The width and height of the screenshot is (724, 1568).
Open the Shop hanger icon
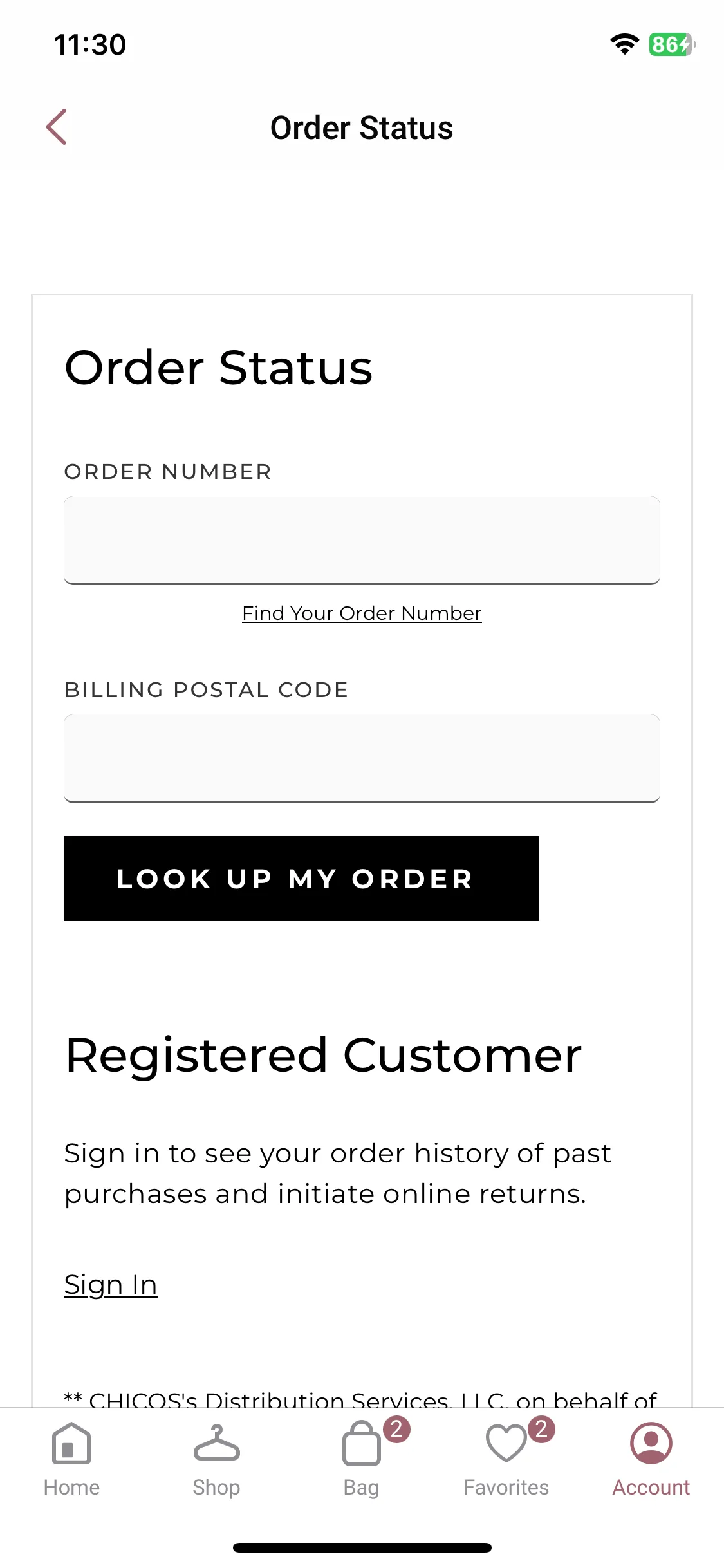216,1442
